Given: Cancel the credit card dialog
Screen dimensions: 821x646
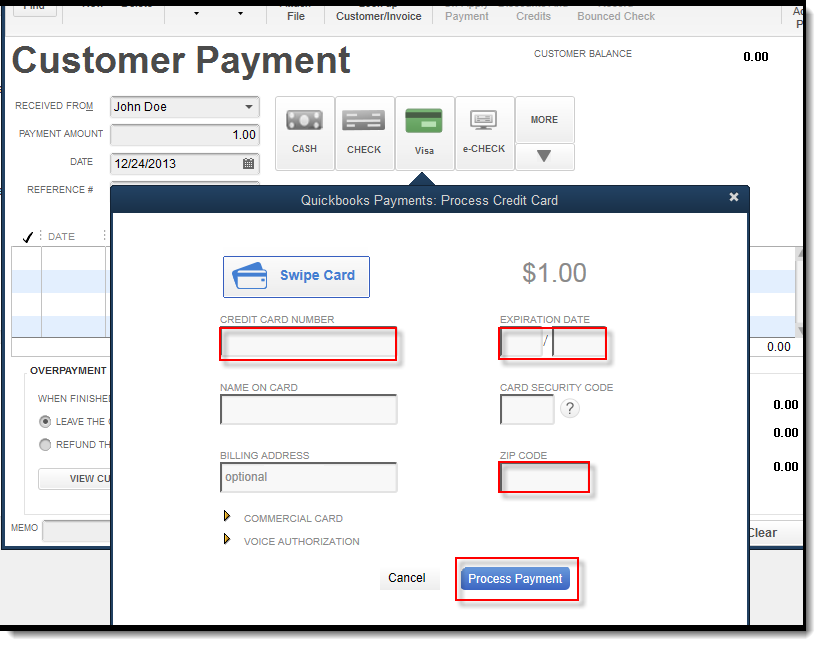Looking at the screenshot, I should 407,578.
